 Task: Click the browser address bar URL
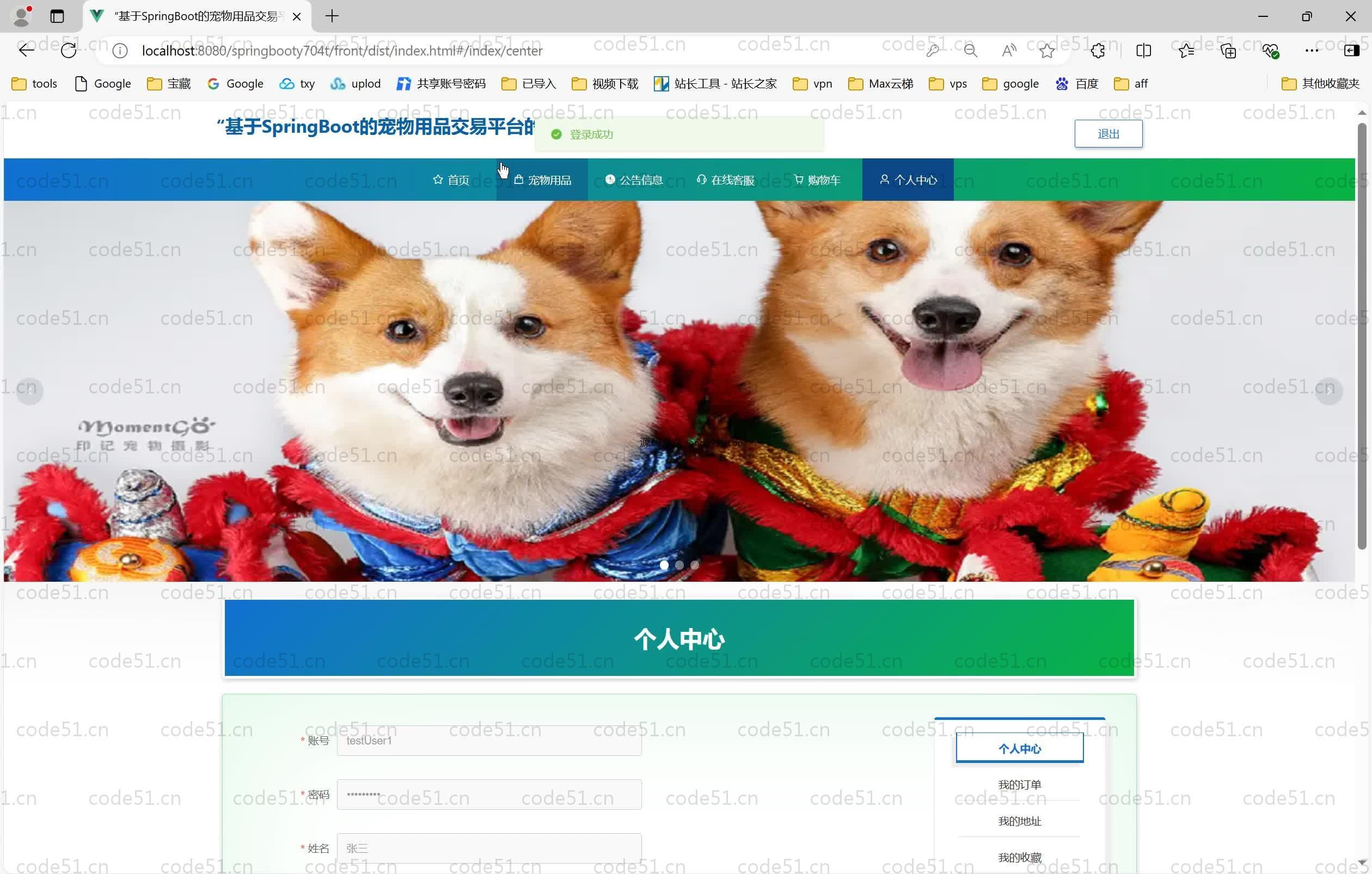point(342,51)
